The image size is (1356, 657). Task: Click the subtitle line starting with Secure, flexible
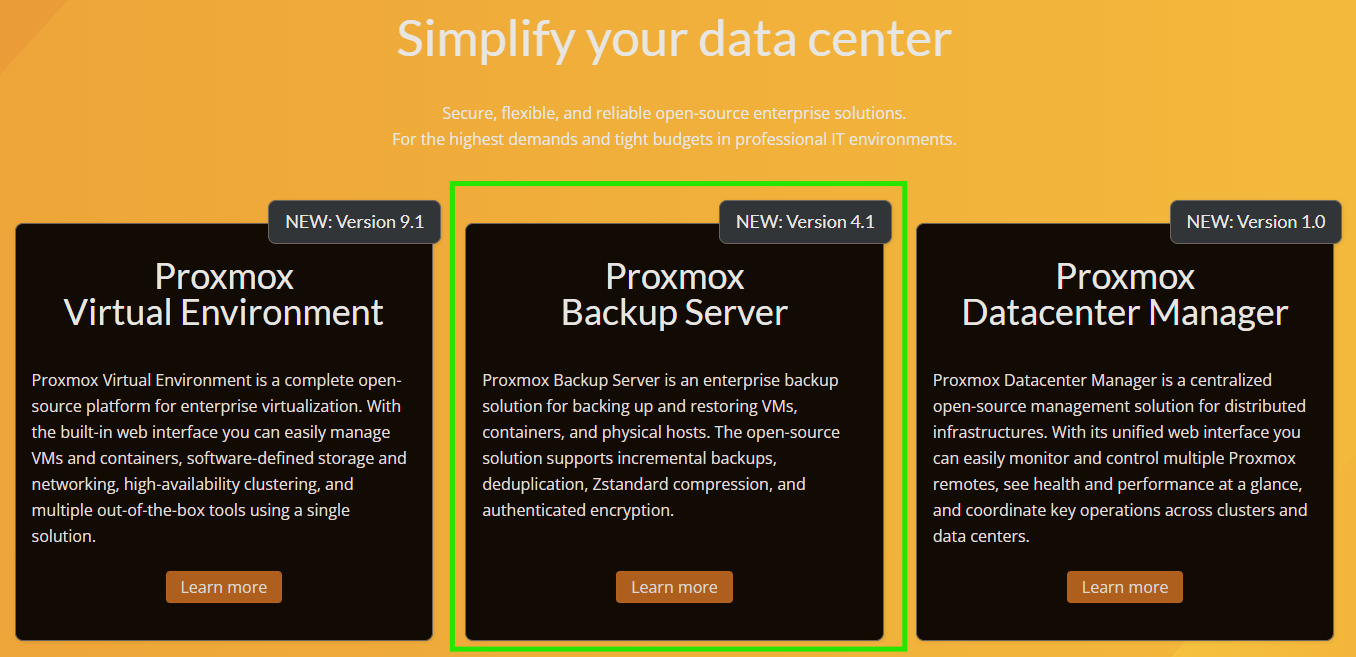[674, 113]
